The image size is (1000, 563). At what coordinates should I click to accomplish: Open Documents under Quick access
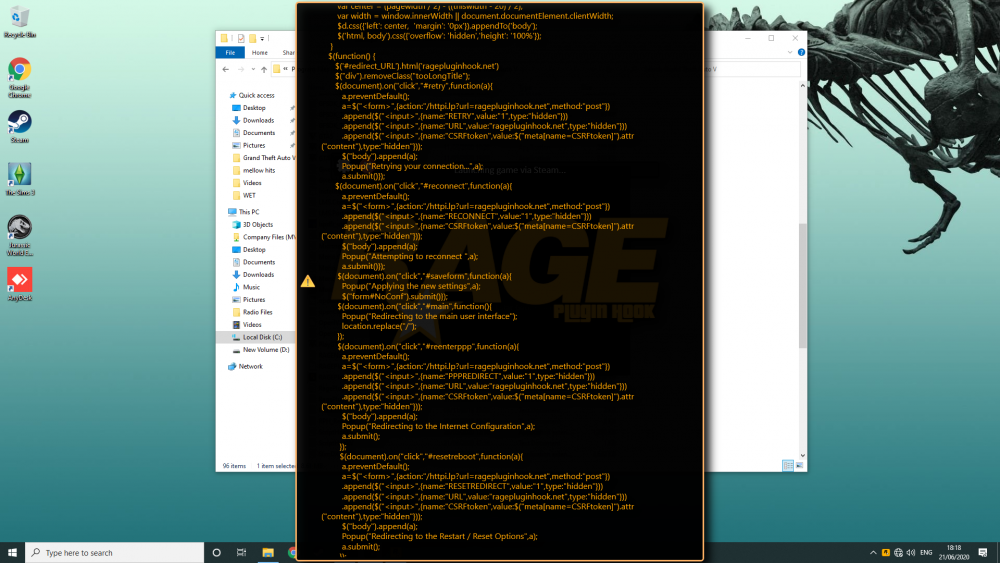[258, 133]
